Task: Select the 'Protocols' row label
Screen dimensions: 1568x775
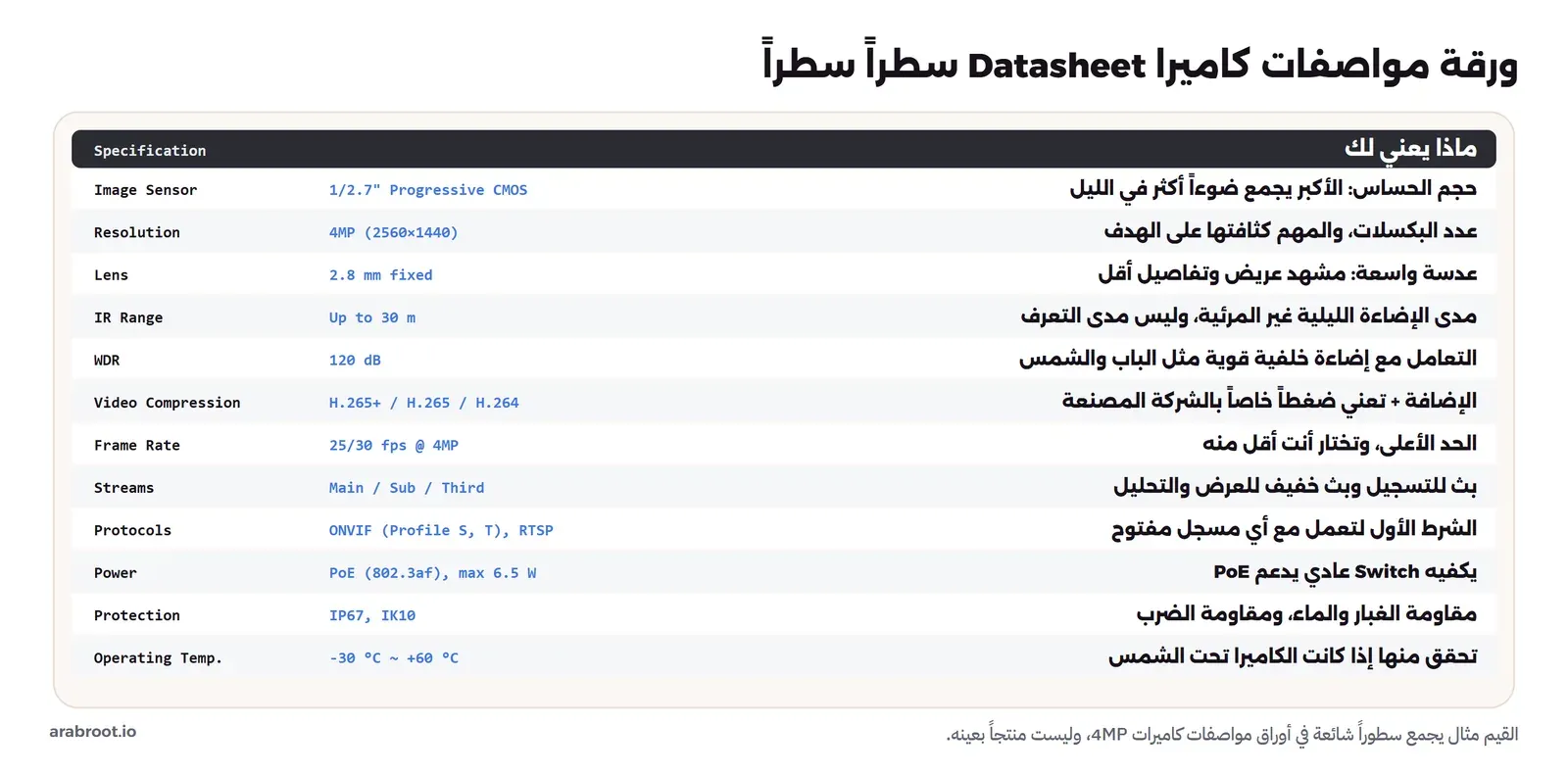Action: click(x=132, y=531)
